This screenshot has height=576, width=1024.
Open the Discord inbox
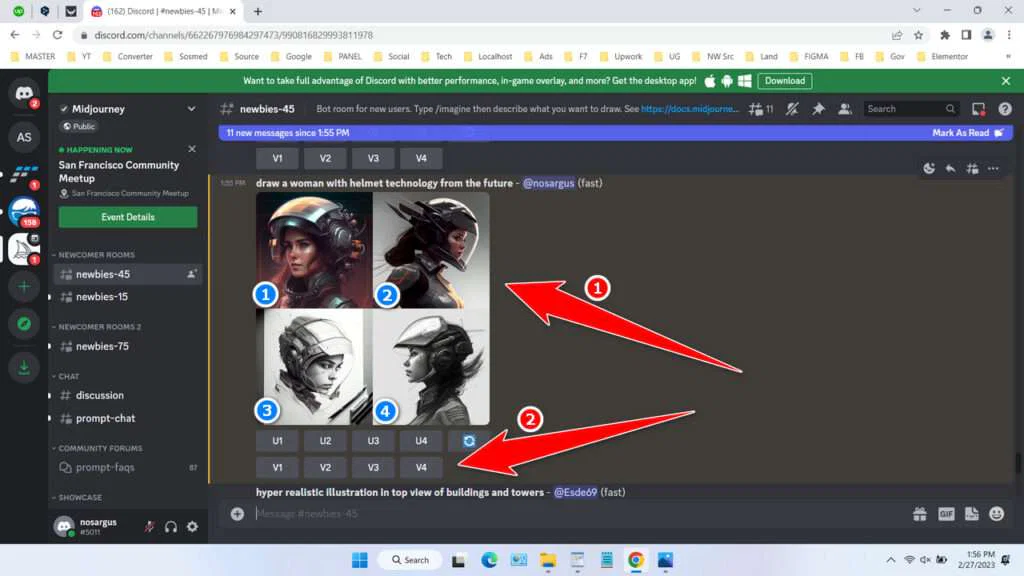[976, 109]
